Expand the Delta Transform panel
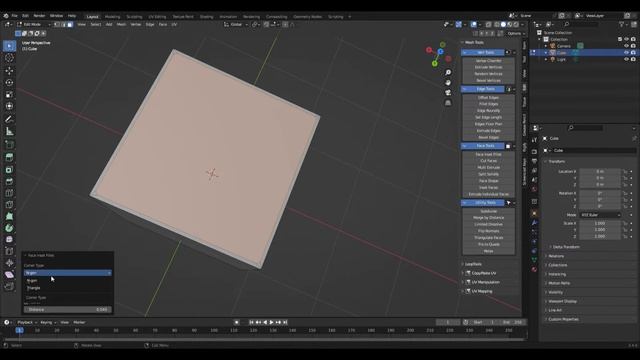The image size is (640, 360). (x=566, y=247)
